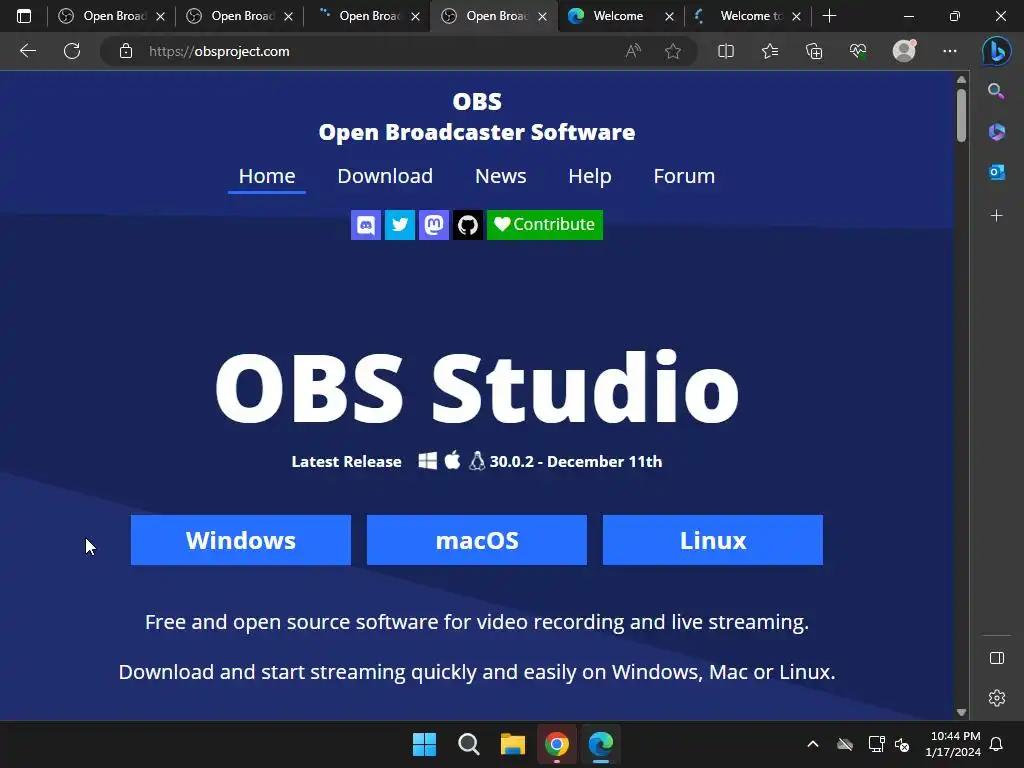Viewport: 1024px width, 768px height.
Task: Open the News nav item
Action: 500,176
